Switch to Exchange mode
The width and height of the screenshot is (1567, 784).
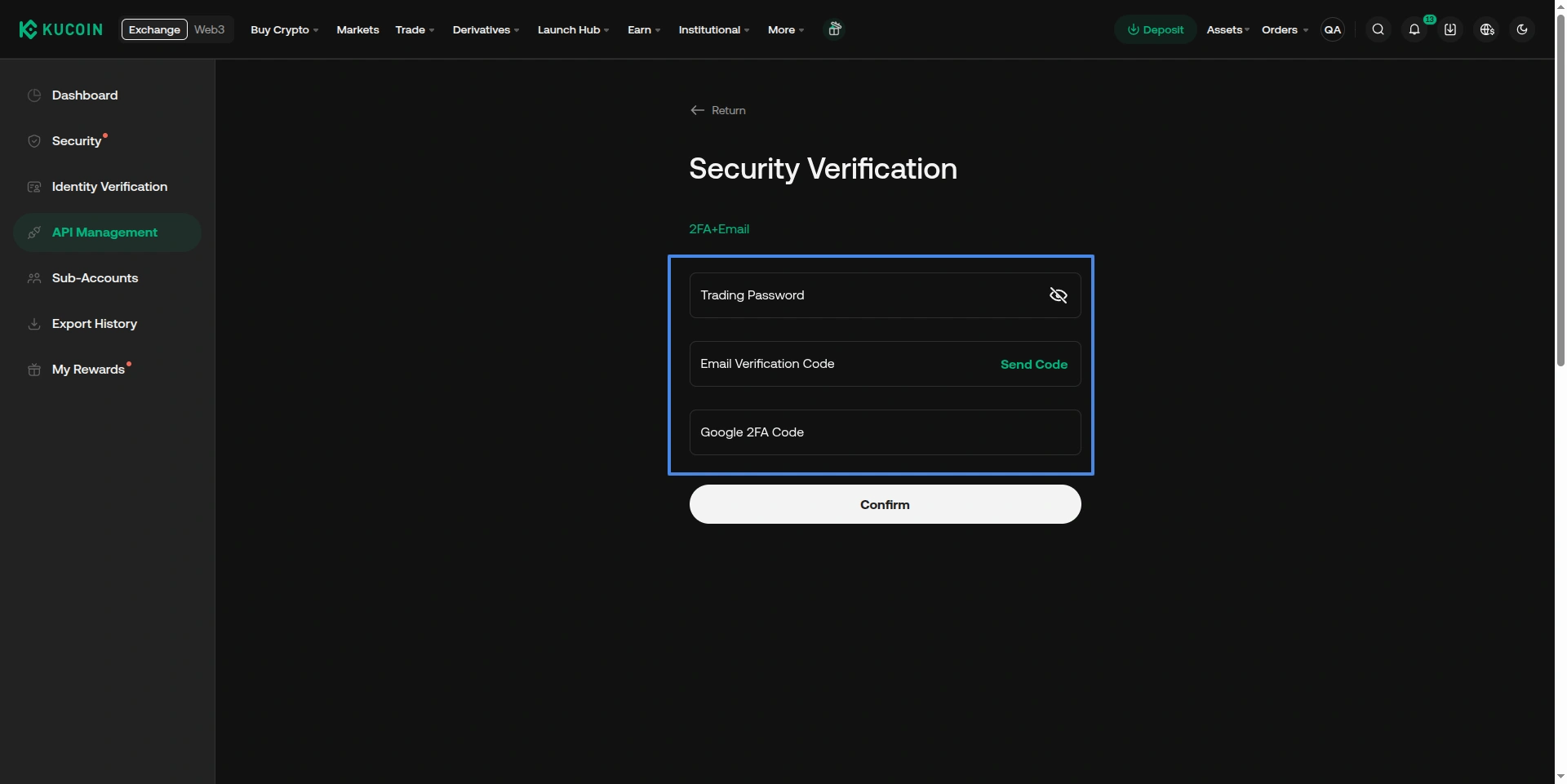coord(154,29)
